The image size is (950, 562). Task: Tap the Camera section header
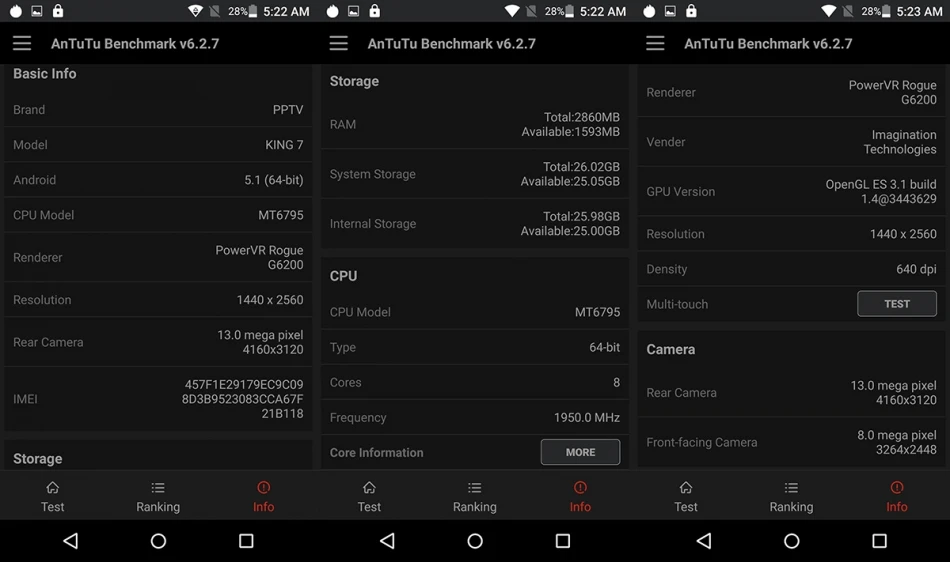671,349
